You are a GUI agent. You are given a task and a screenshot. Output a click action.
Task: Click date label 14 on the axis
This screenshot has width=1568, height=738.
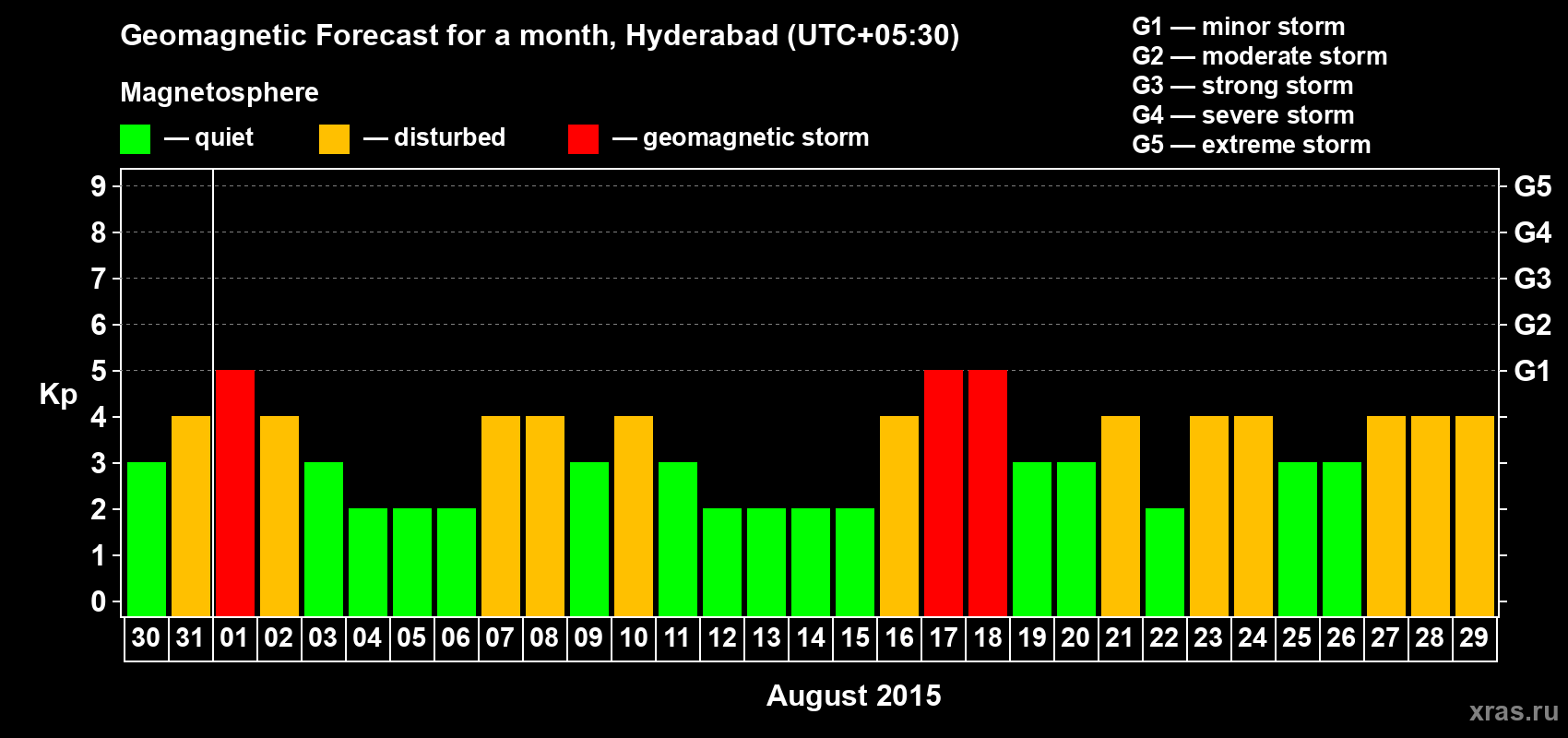pos(810,637)
